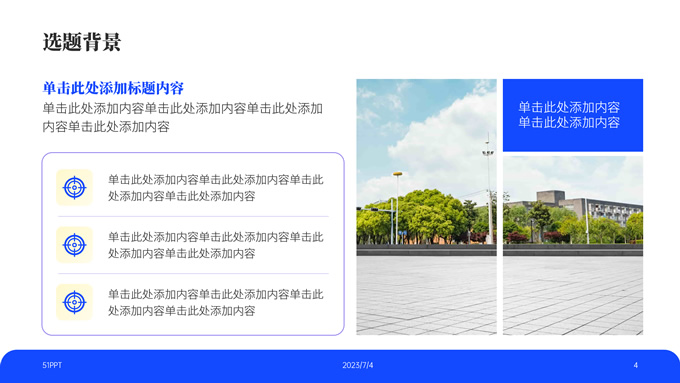Screen dimensions: 680x383
Task: Click the right photo showing the building
Action: point(573,246)
